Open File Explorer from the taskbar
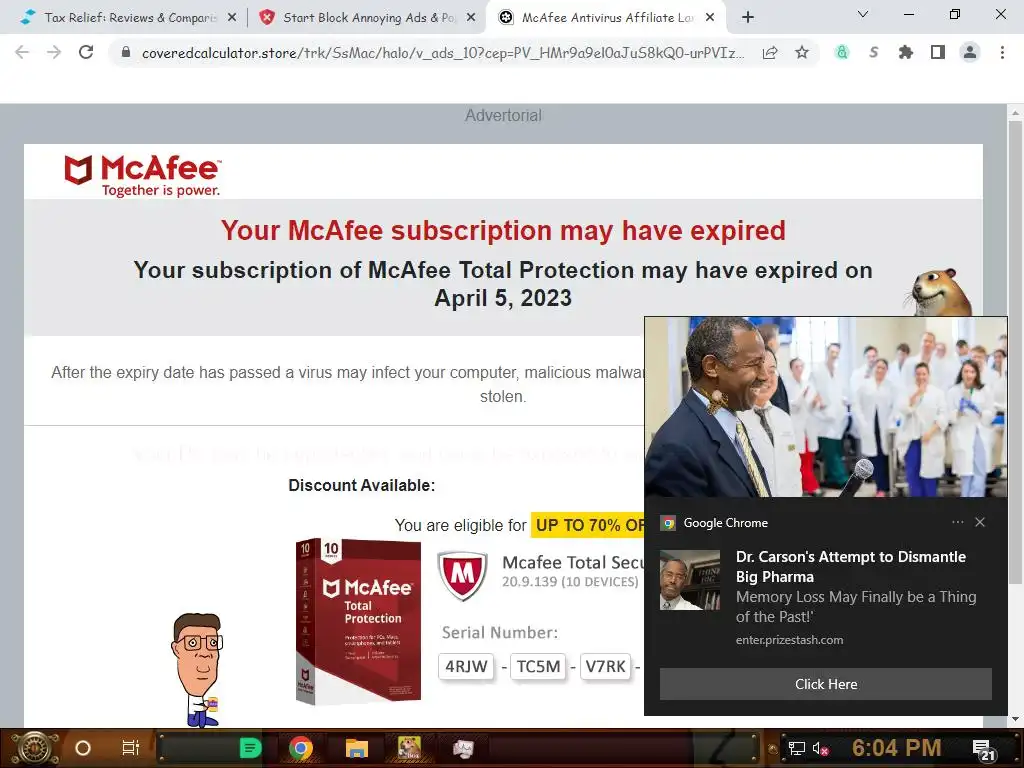 [357, 748]
